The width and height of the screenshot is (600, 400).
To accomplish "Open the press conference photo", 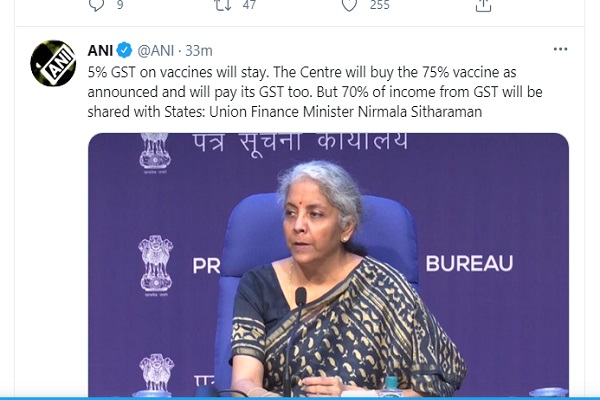I will [x=328, y=264].
